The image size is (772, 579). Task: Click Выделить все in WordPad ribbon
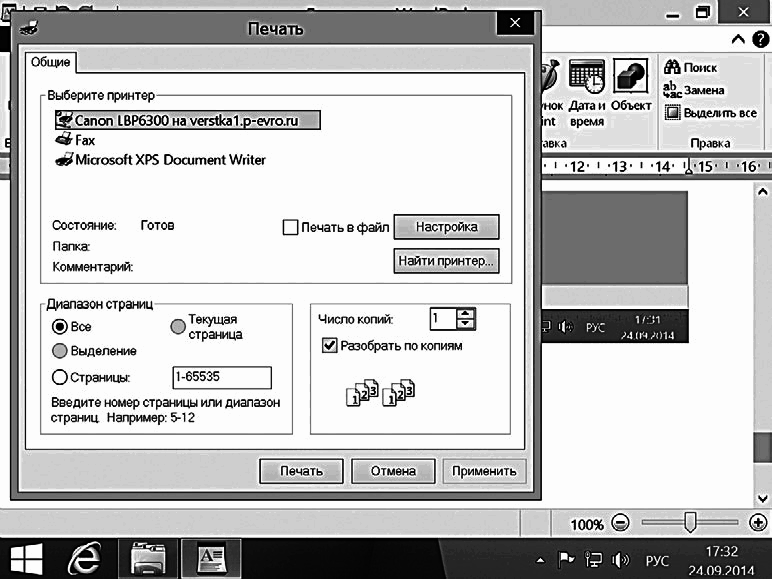(x=710, y=113)
